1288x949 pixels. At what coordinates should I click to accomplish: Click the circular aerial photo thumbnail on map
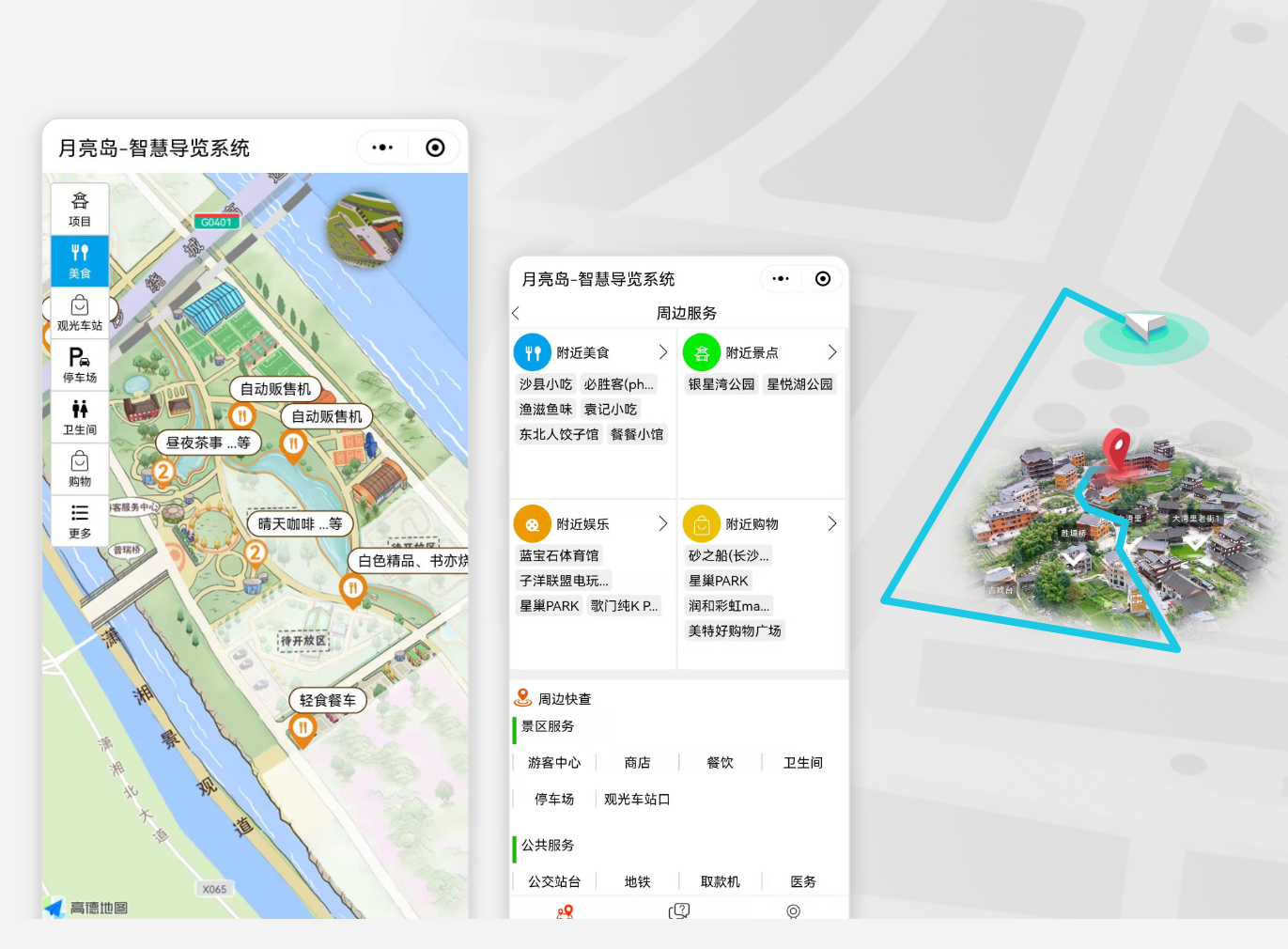365,228
